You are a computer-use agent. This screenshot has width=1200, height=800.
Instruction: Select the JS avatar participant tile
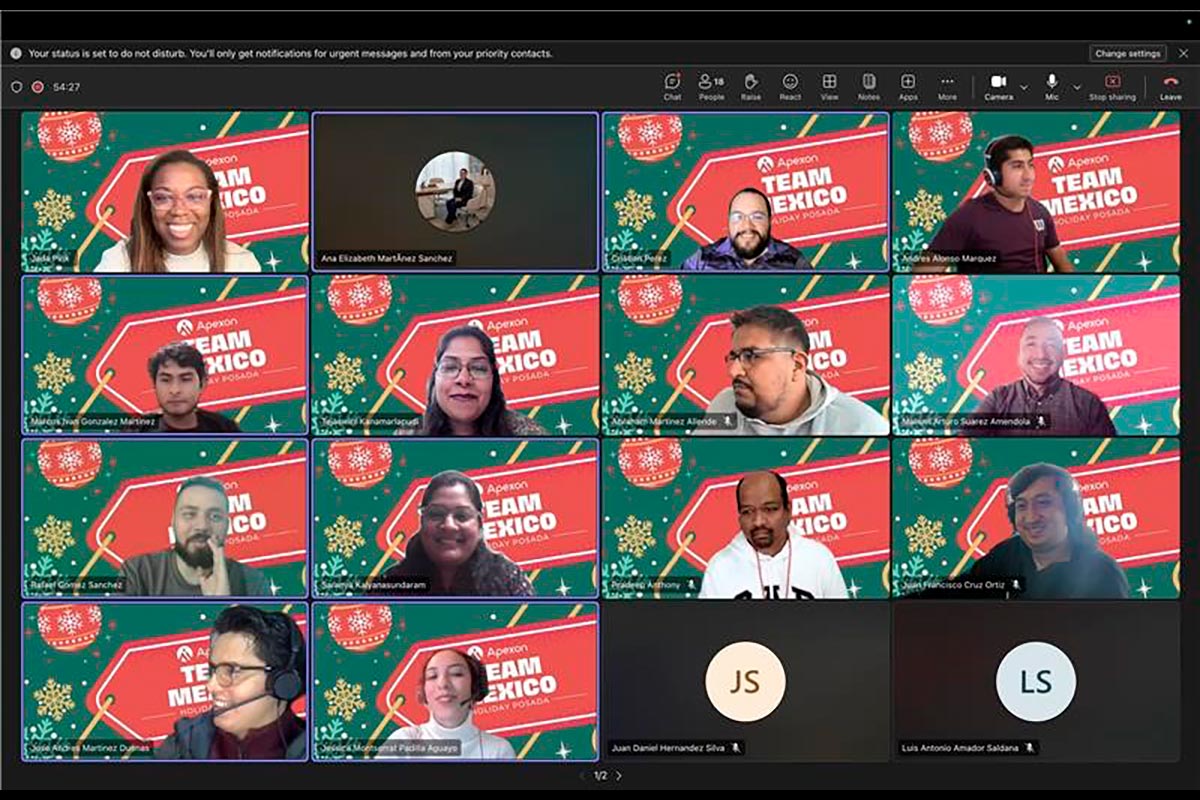click(745, 681)
